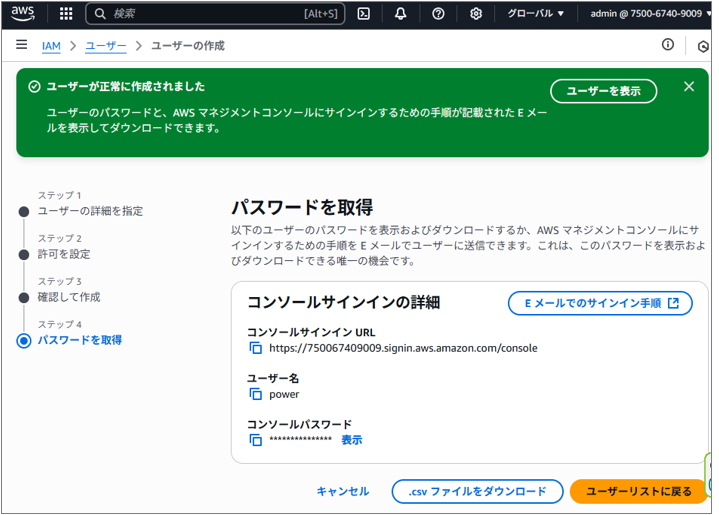This screenshot has height=515, width=719.
Task: Open the hexagon icon beside info icon
Action: [702, 46]
